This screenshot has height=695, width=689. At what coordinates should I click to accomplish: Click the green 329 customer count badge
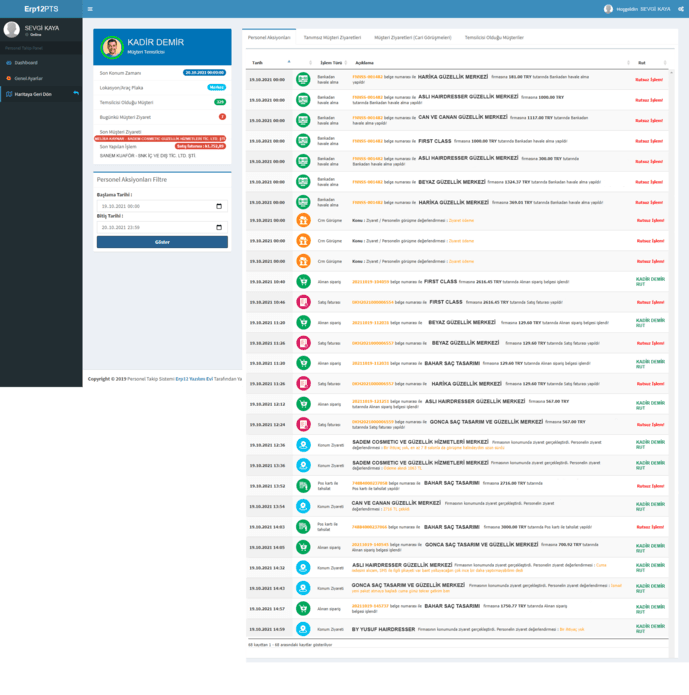[220, 102]
